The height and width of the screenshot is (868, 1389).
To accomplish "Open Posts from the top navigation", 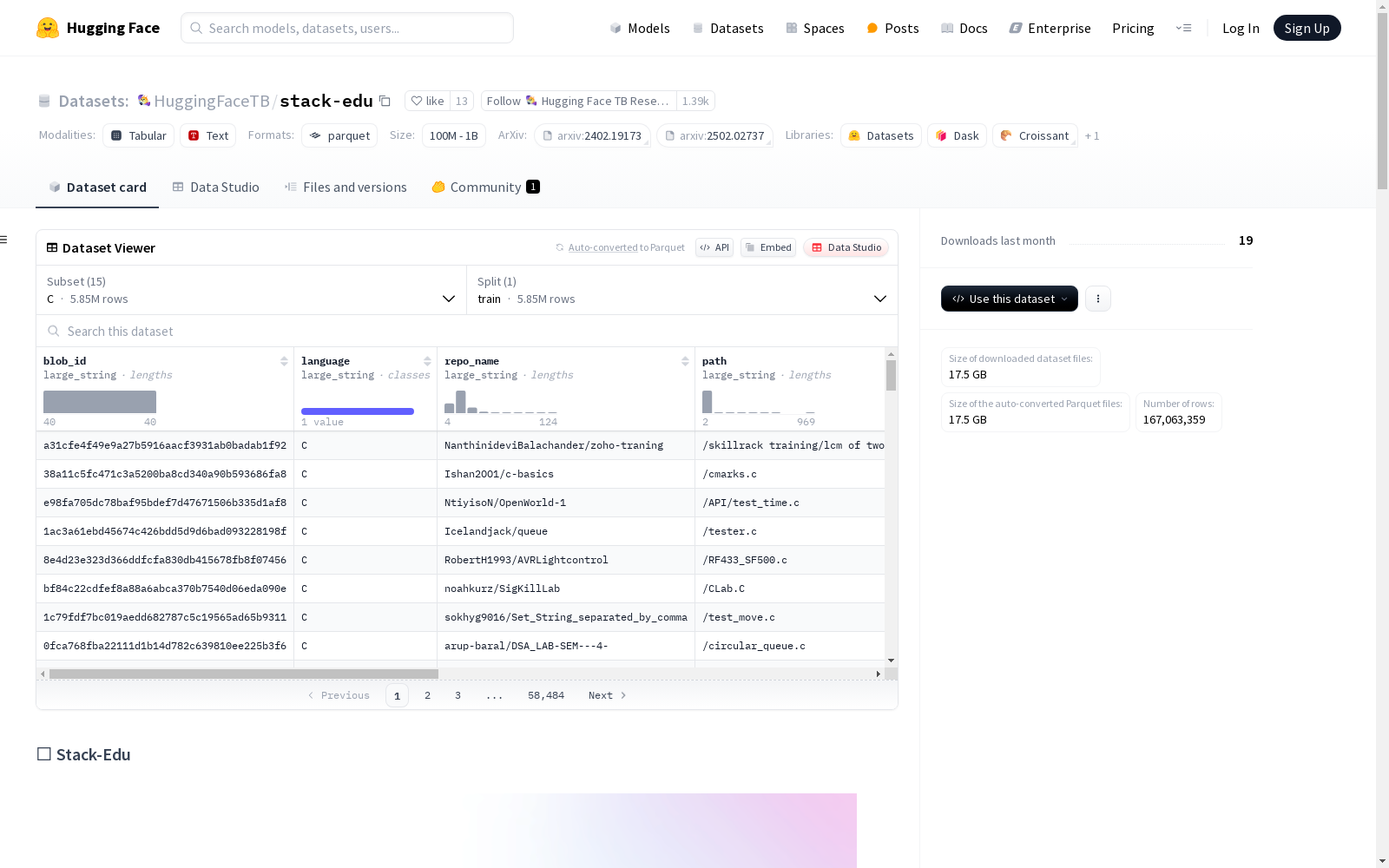I will click(x=893, y=28).
